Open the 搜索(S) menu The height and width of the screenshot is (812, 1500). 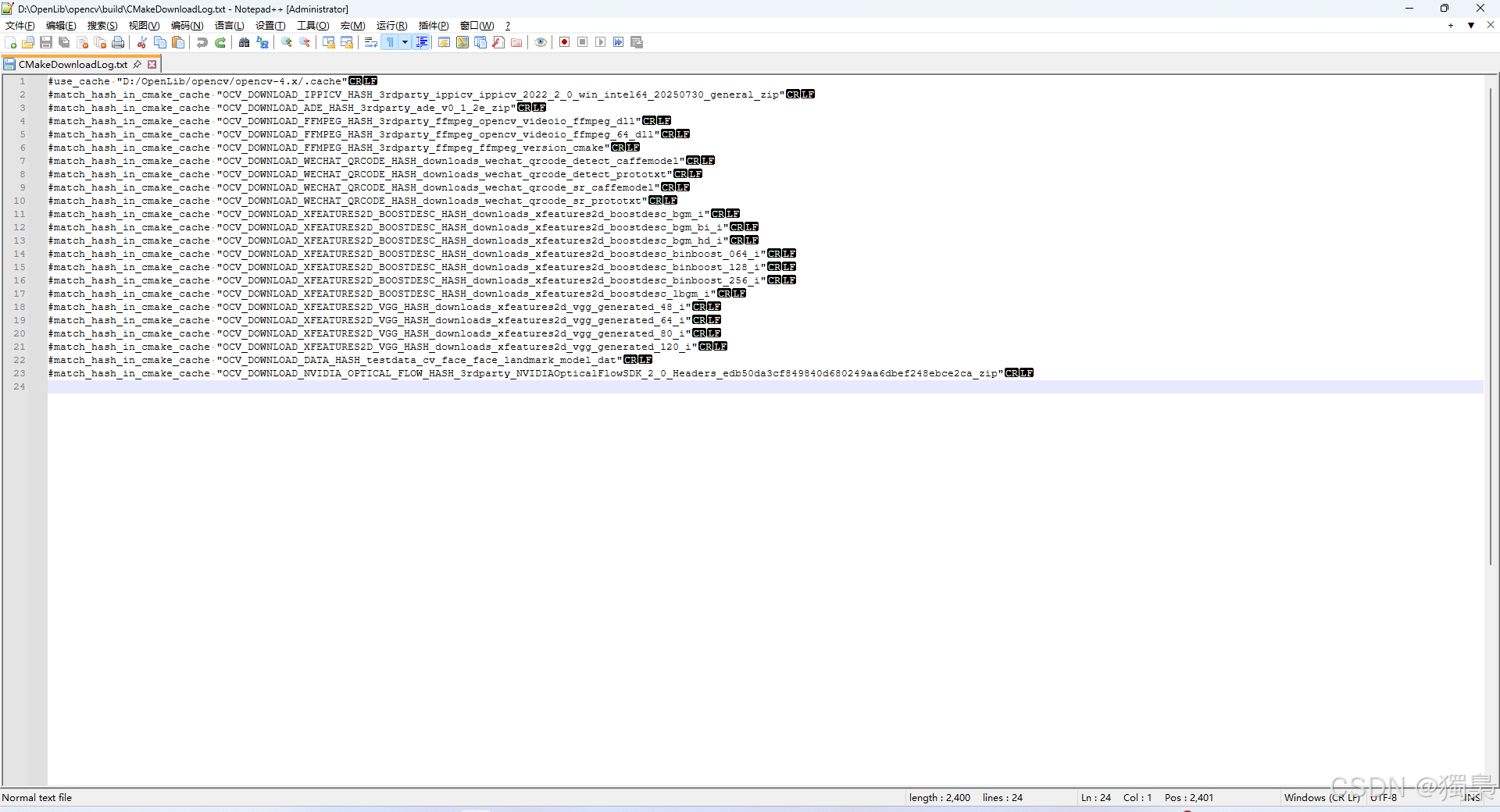(102, 26)
